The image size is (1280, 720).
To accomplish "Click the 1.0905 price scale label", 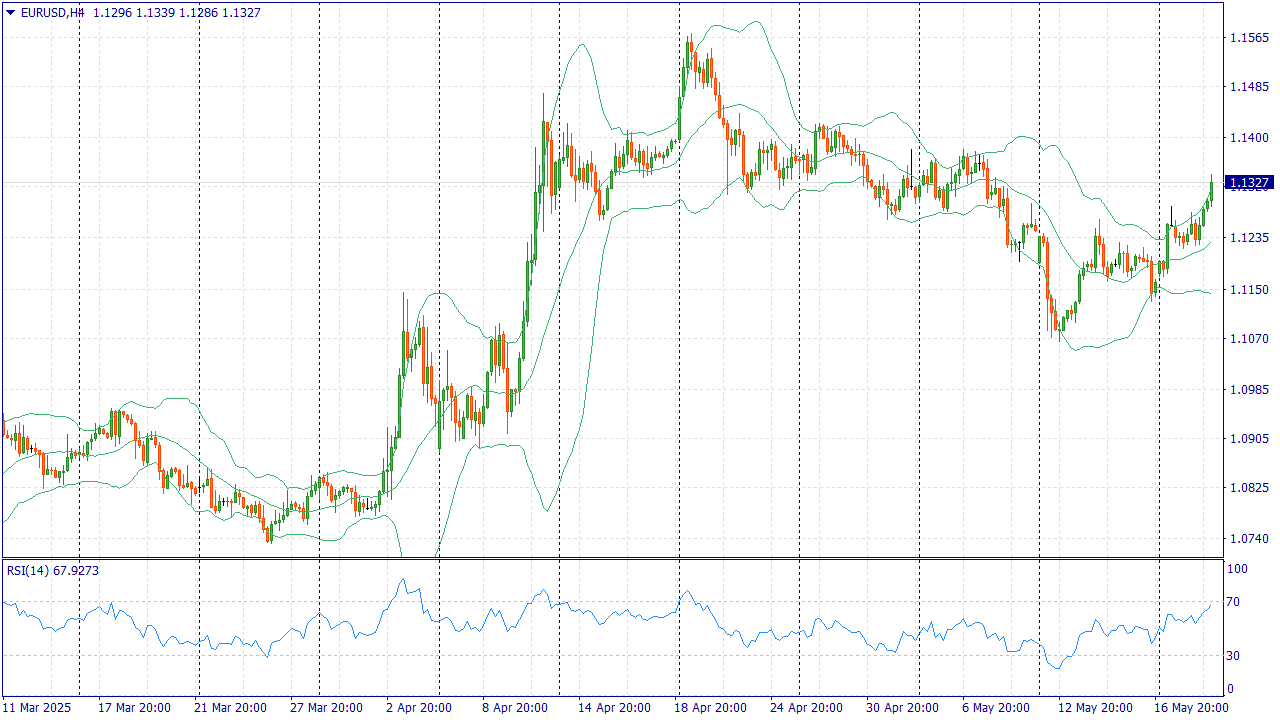I will (1248, 438).
